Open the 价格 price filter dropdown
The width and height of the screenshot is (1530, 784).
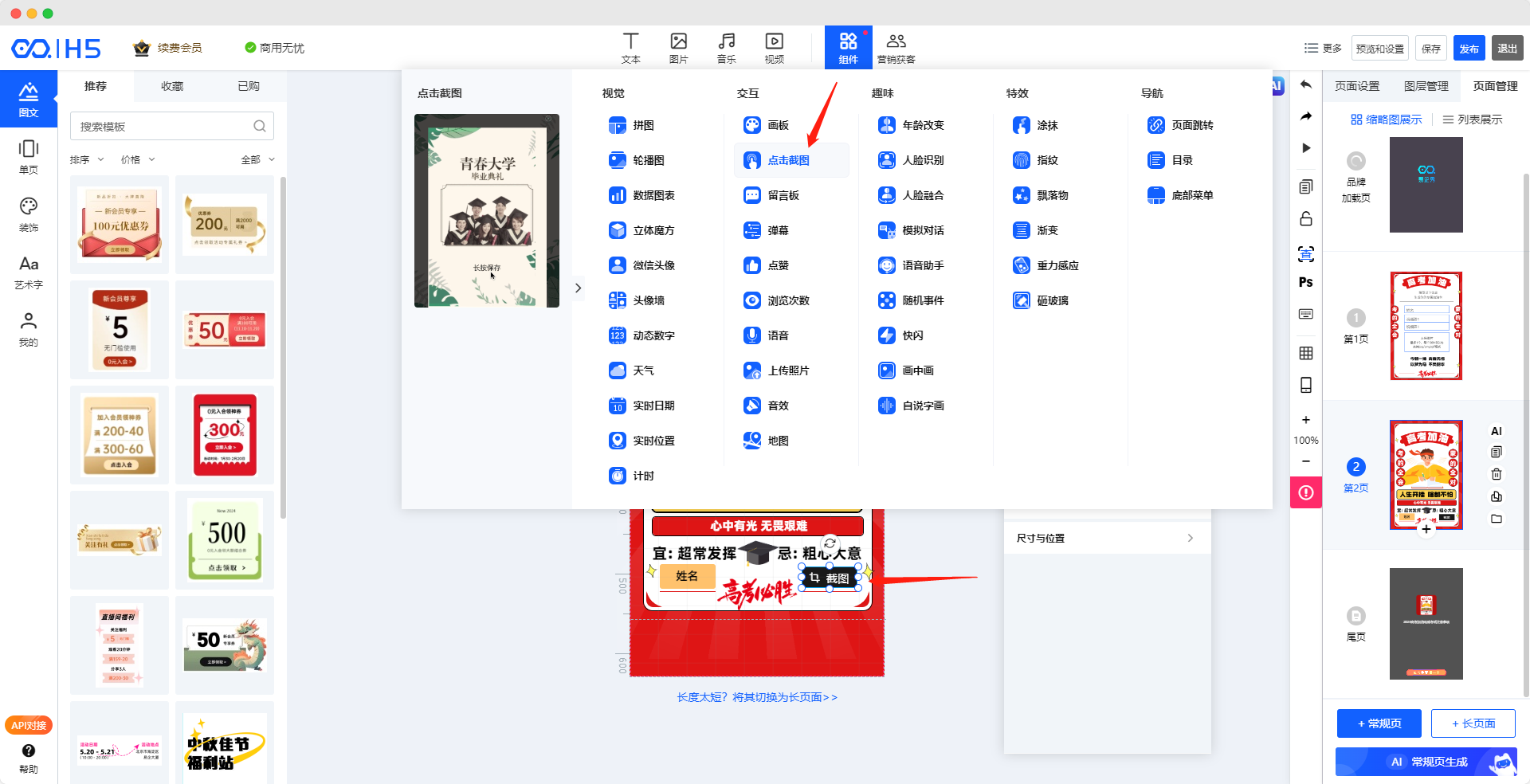(138, 159)
